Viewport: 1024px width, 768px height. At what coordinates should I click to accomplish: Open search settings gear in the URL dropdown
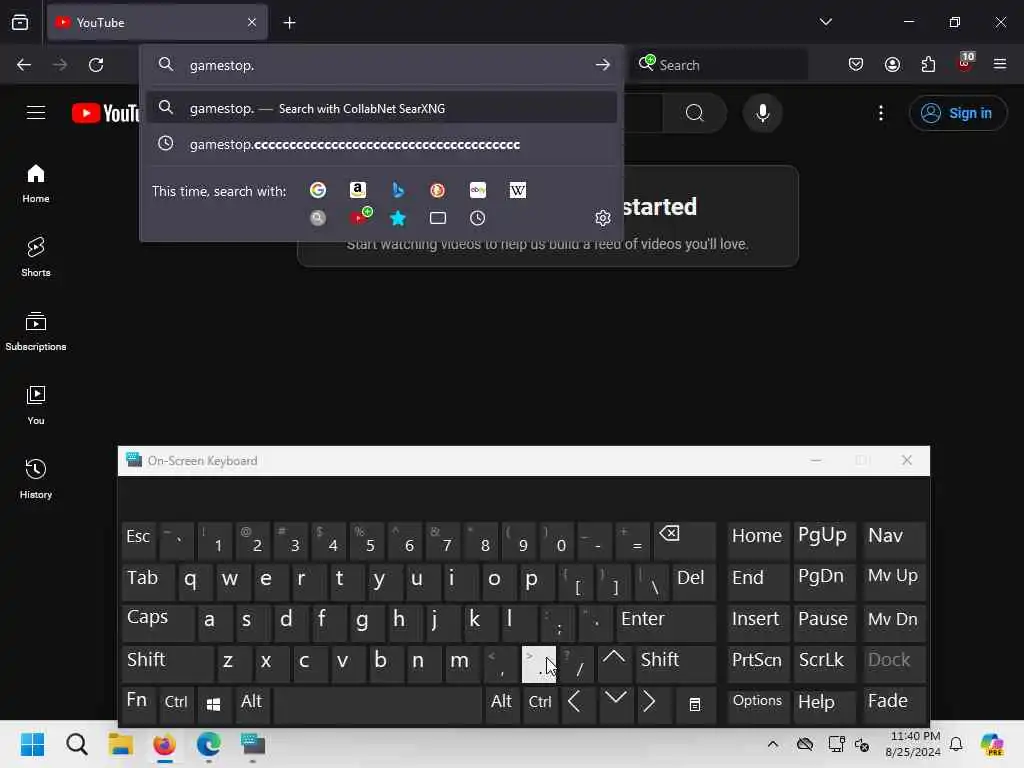click(603, 218)
